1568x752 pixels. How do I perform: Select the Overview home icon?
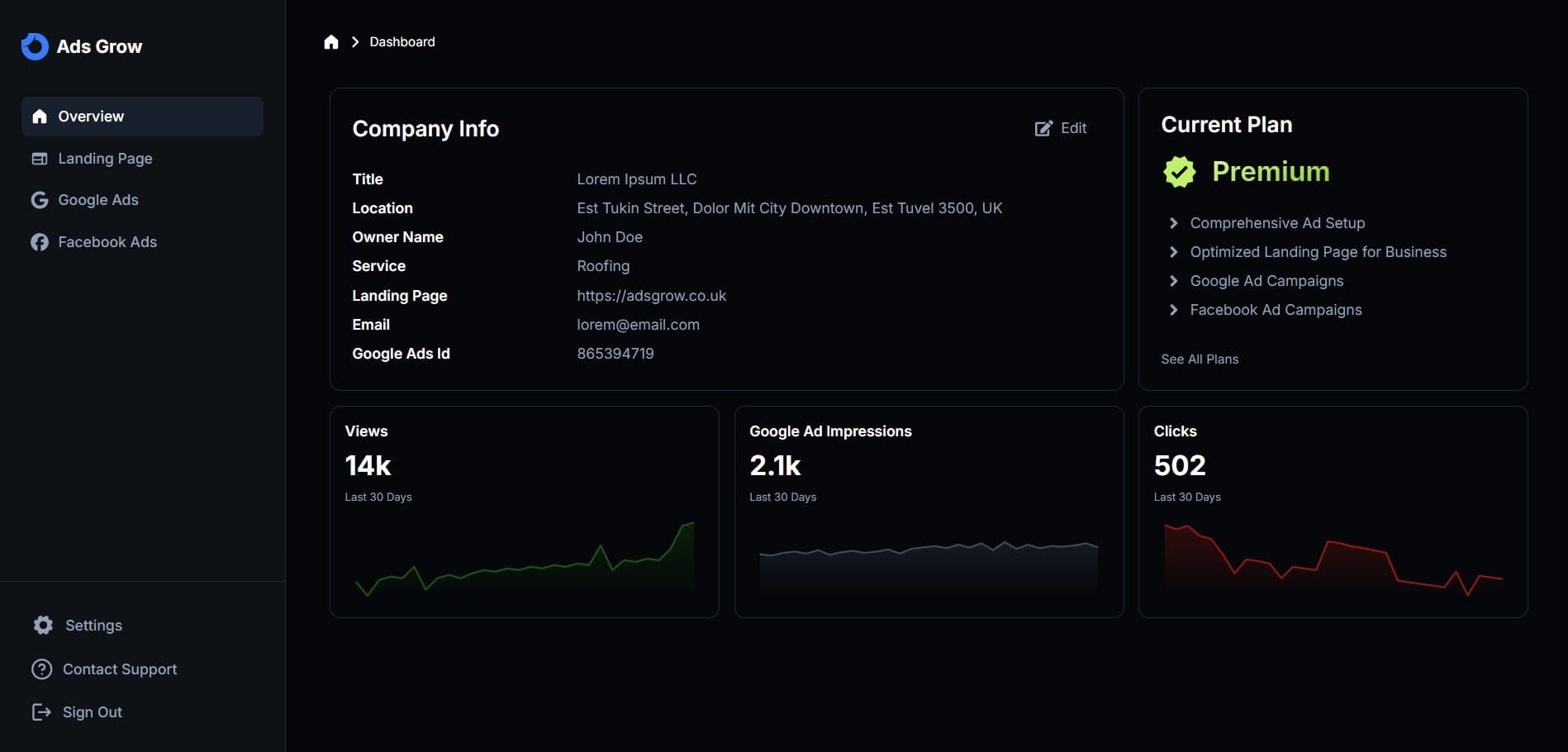[39, 116]
